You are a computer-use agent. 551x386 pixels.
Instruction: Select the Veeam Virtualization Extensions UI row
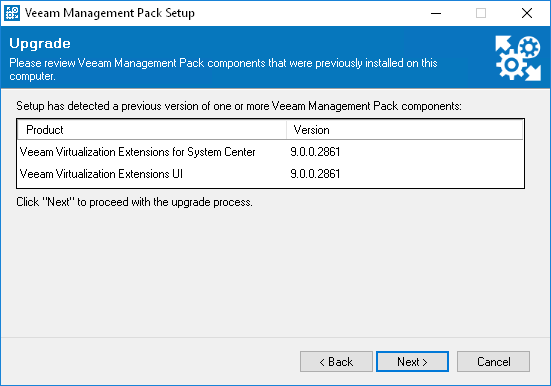[270, 174]
